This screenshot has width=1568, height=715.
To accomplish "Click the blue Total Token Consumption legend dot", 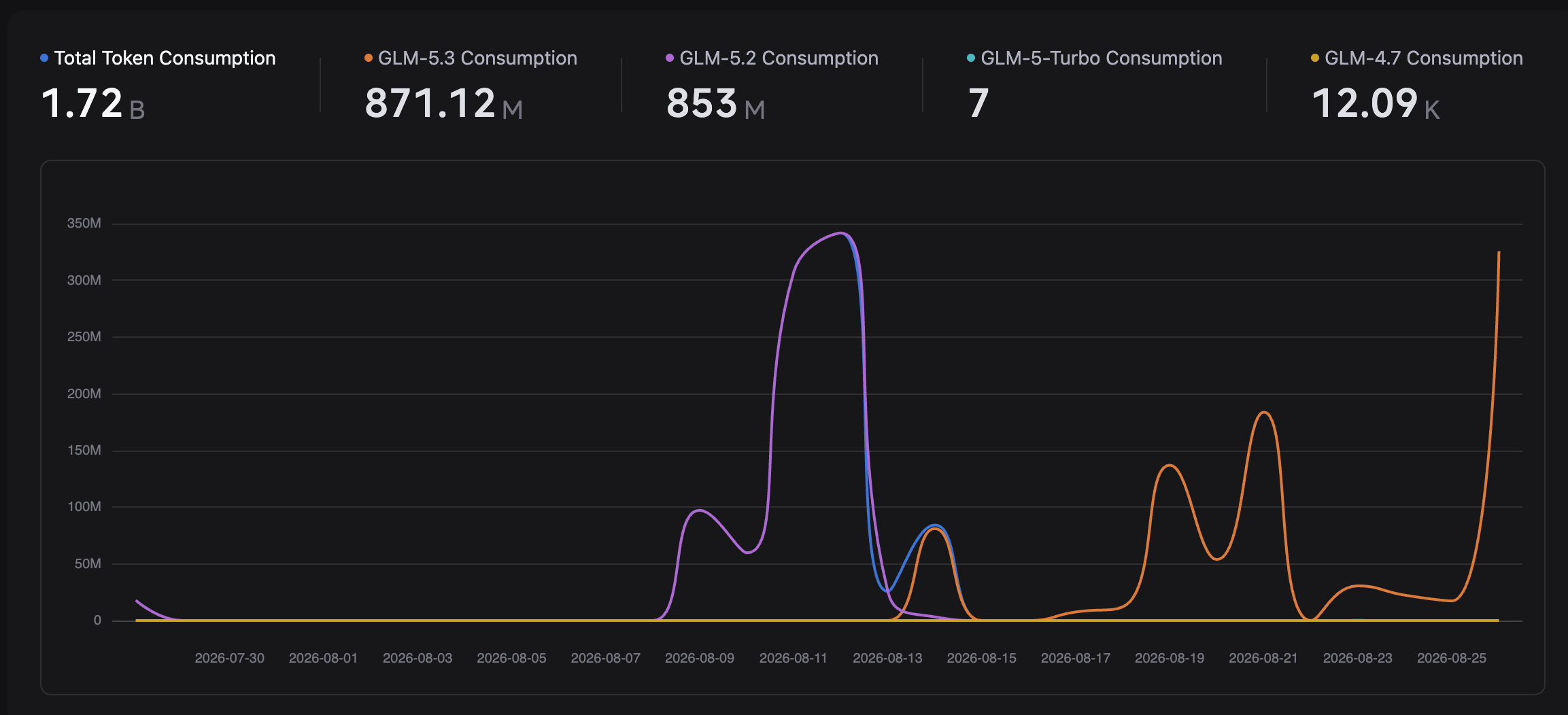I will 44,58.
